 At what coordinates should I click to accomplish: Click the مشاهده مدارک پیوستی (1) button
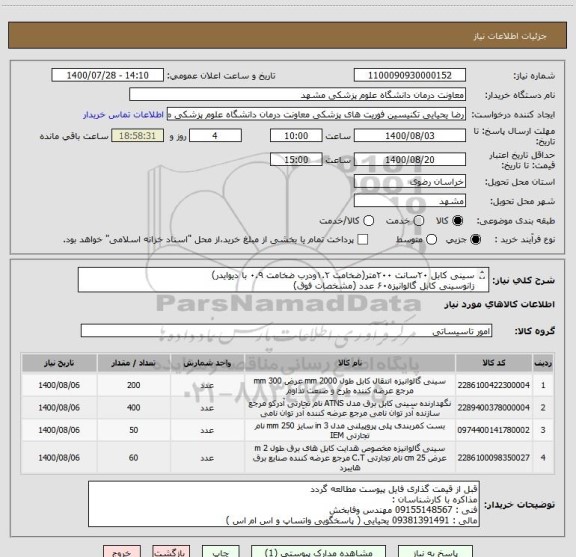coord(318,552)
